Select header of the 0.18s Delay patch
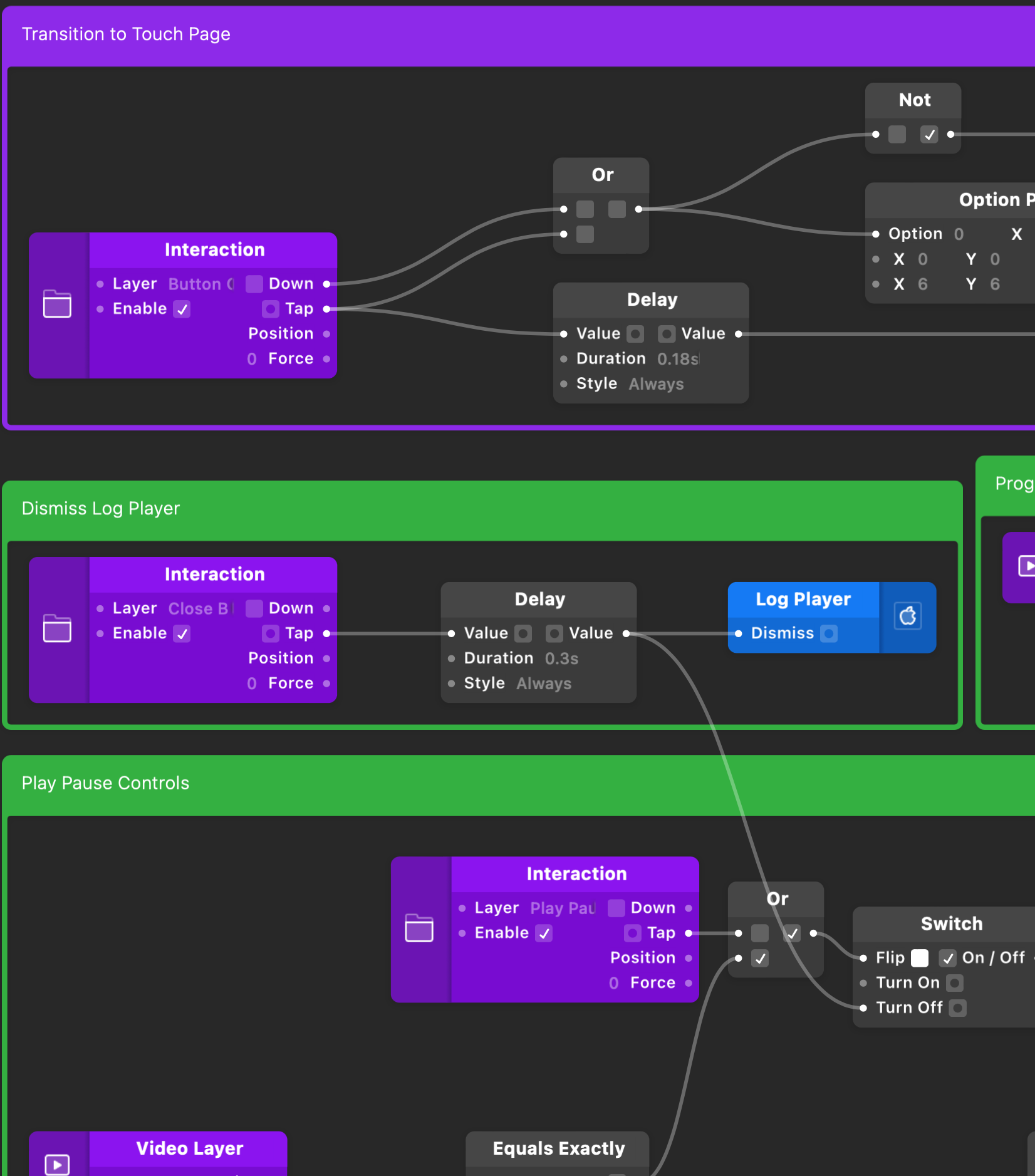 pyautogui.click(x=652, y=300)
